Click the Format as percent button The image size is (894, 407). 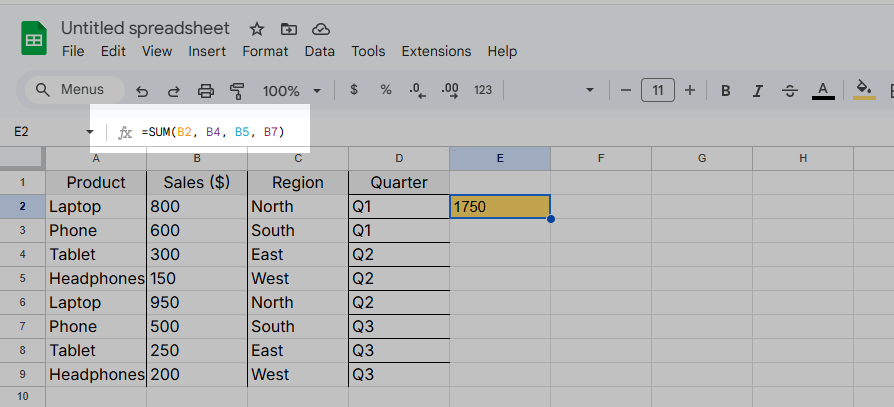(x=386, y=90)
